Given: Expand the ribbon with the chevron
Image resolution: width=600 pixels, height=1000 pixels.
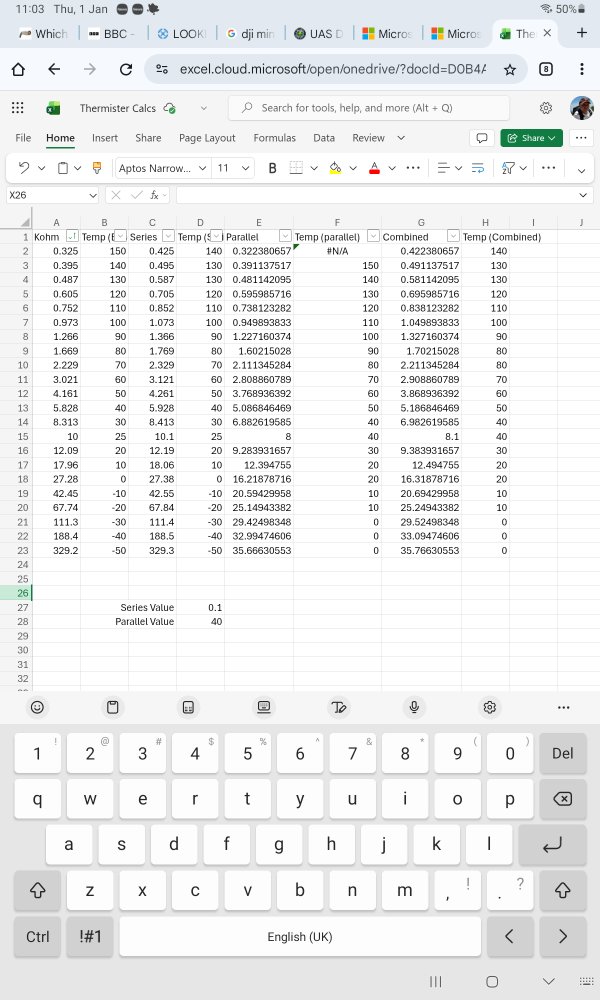Looking at the screenshot, I should tap(582, 170).
